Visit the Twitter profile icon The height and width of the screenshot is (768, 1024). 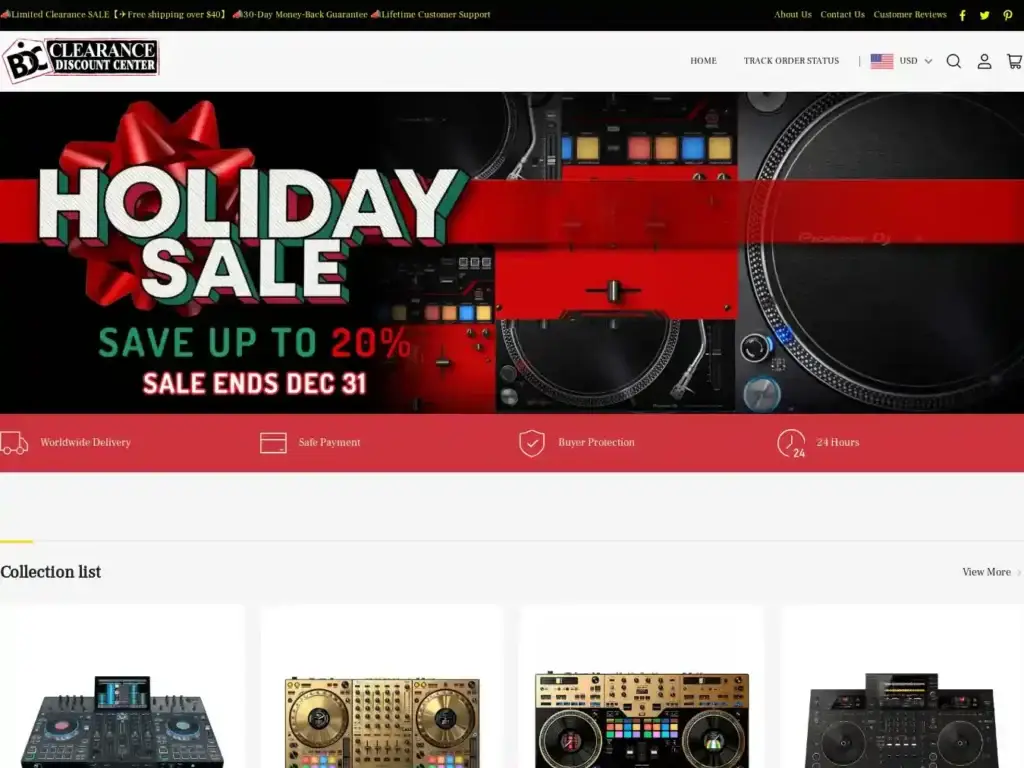tap(984, 15)
